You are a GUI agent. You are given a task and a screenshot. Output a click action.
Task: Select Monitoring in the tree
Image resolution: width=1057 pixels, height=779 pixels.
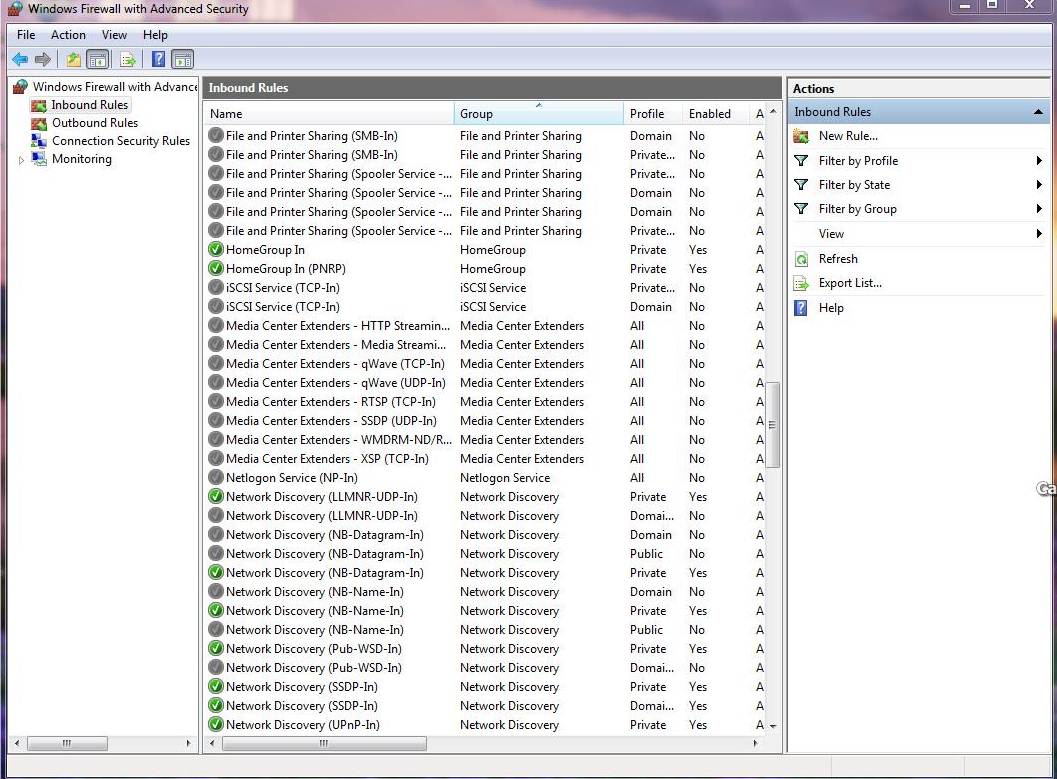tap(82, 159)
